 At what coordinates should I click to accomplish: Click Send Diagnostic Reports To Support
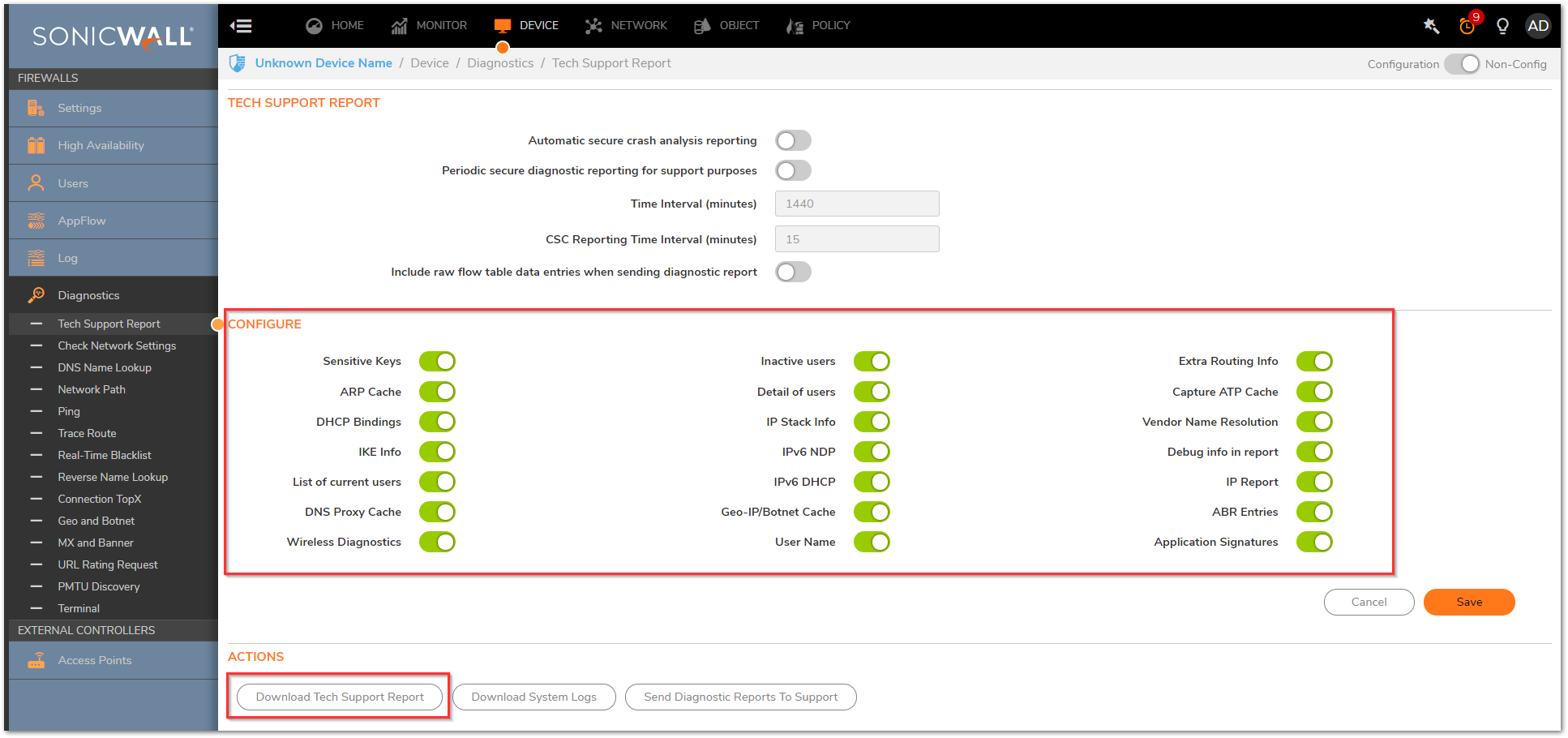(741, 697)
